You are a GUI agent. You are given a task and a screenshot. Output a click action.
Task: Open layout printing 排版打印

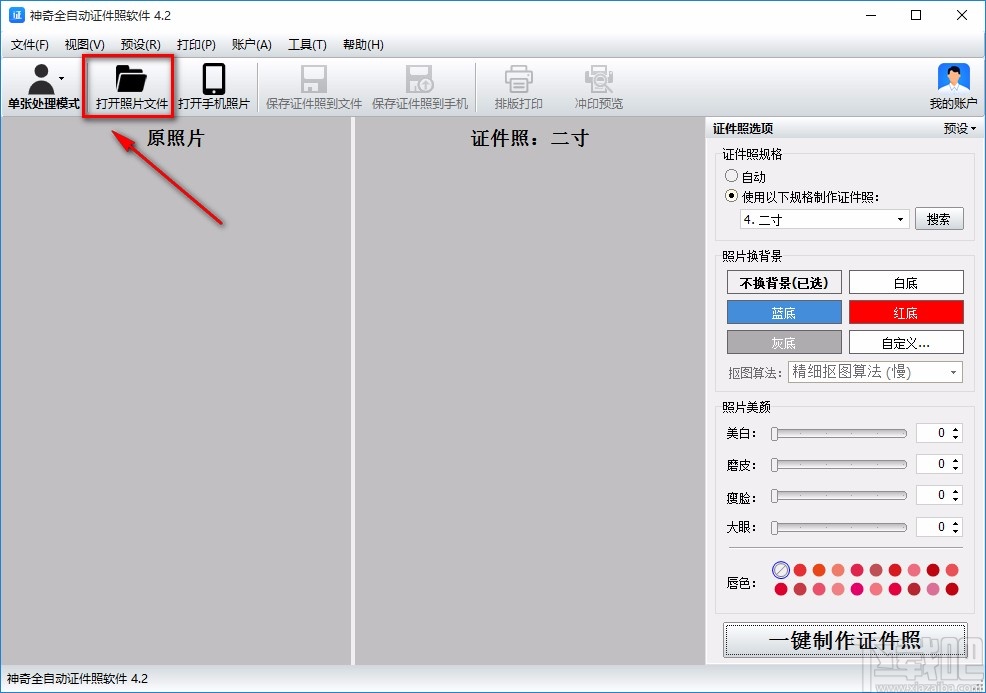[x=518, y=85]
